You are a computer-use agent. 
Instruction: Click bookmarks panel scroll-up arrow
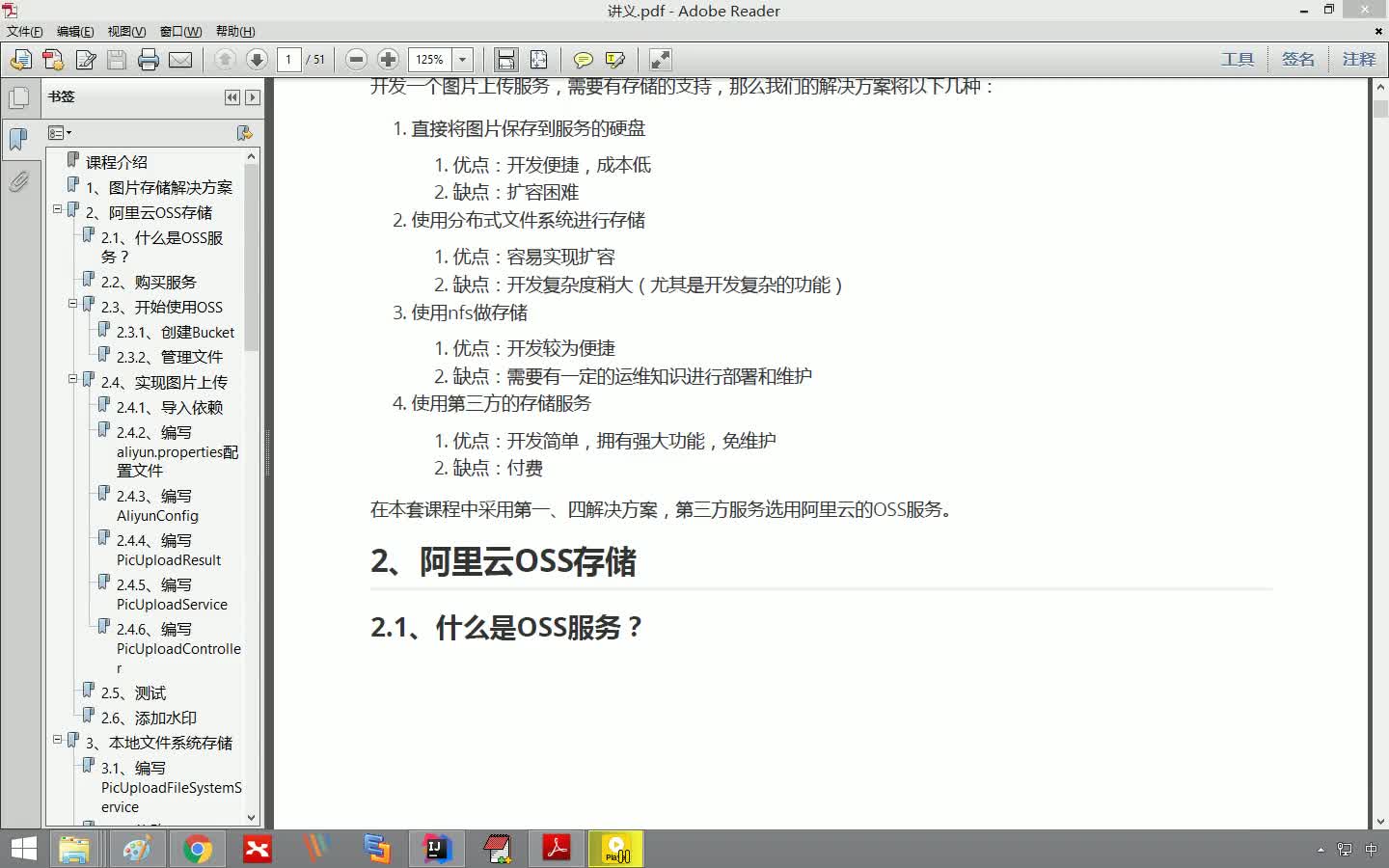(x=252, y=156)
